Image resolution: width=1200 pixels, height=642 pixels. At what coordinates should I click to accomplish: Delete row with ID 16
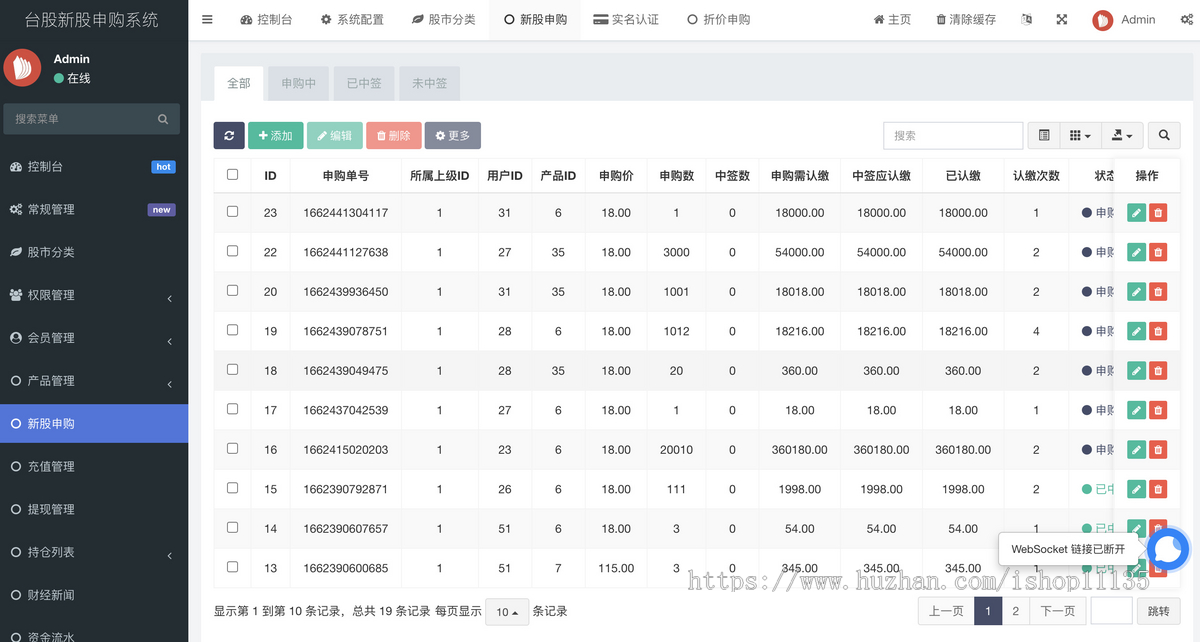tap(1158, 449)
